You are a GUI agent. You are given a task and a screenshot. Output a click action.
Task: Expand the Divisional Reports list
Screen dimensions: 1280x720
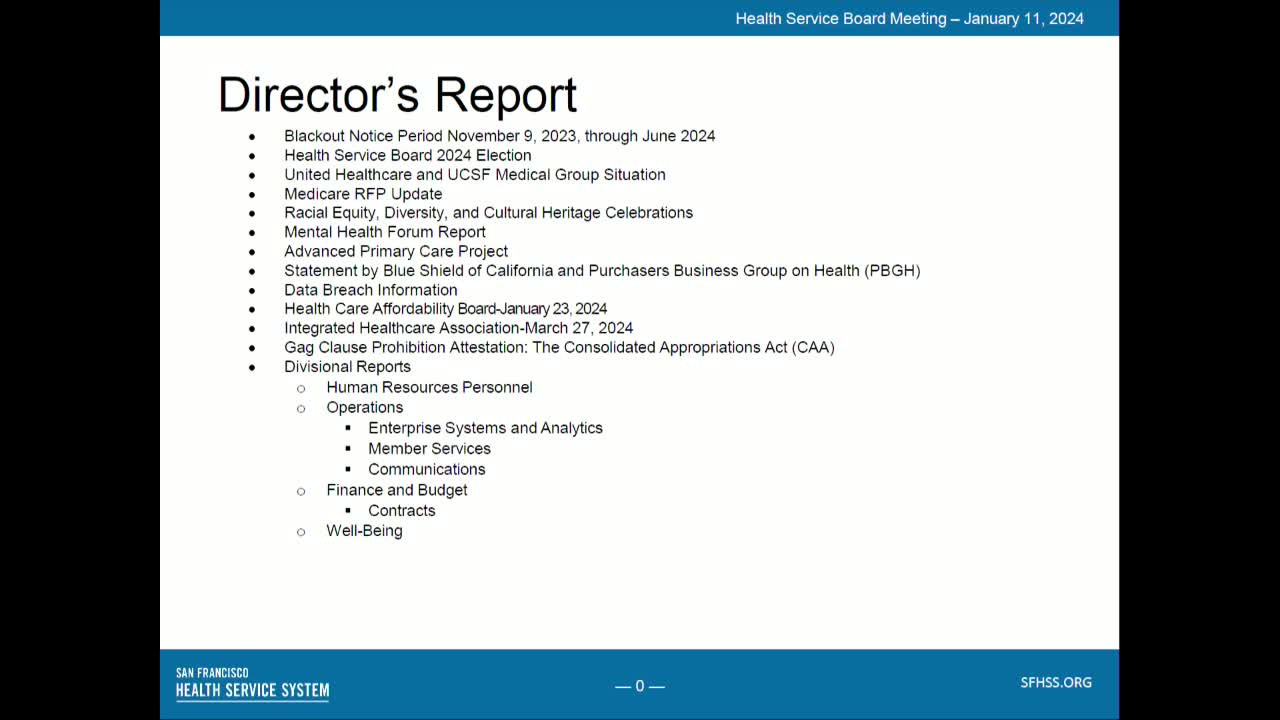[347, 367]
